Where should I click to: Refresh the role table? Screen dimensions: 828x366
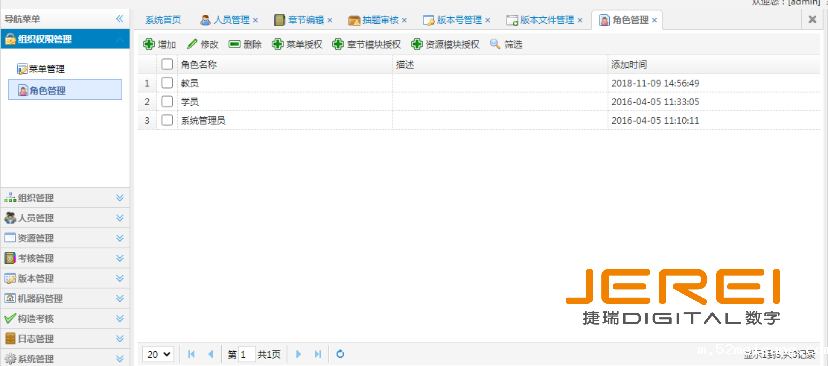[x=340, y=354]
